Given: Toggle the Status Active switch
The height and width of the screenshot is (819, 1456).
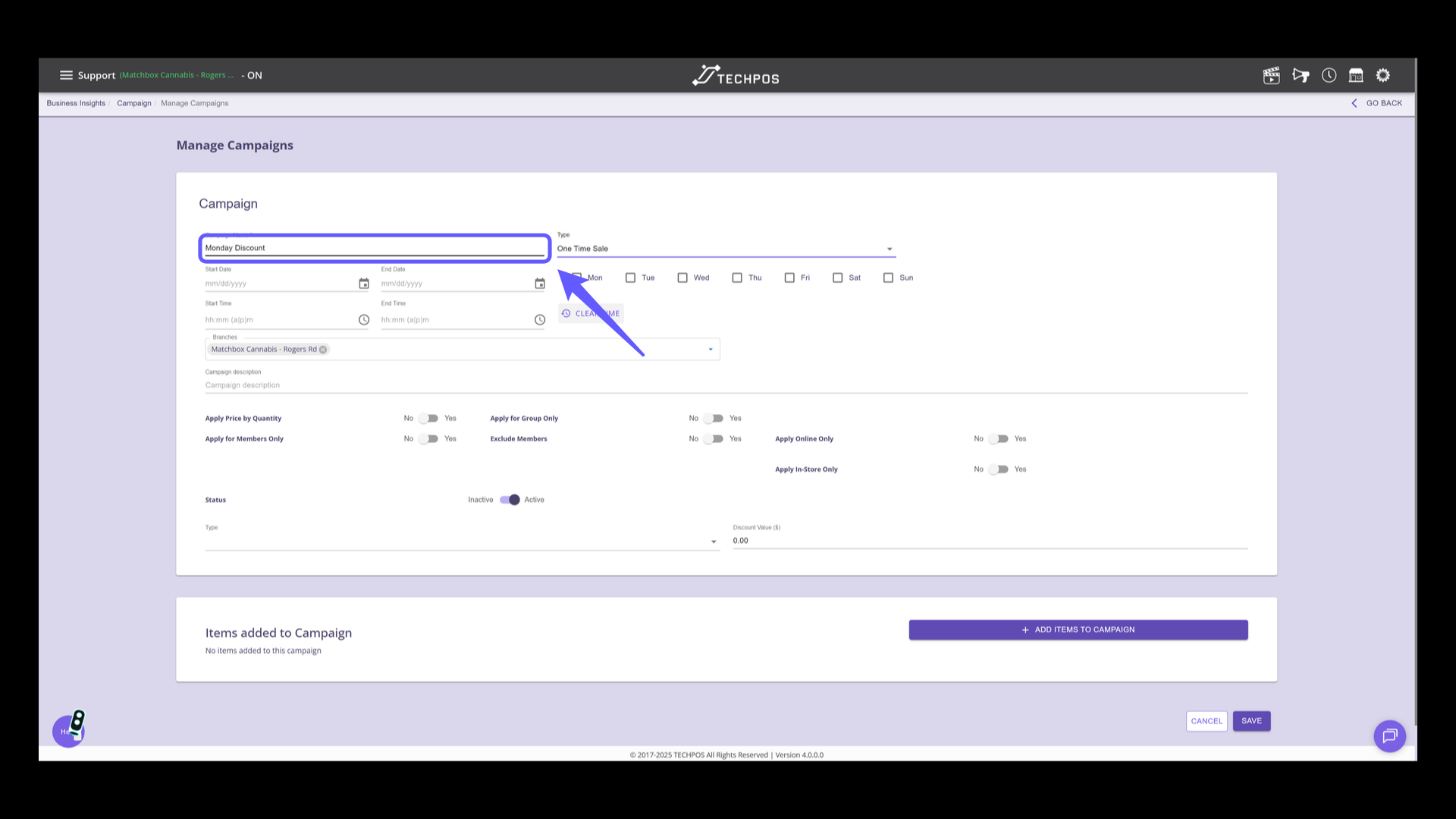Looking at the screenshot, I should click(510, 500).
